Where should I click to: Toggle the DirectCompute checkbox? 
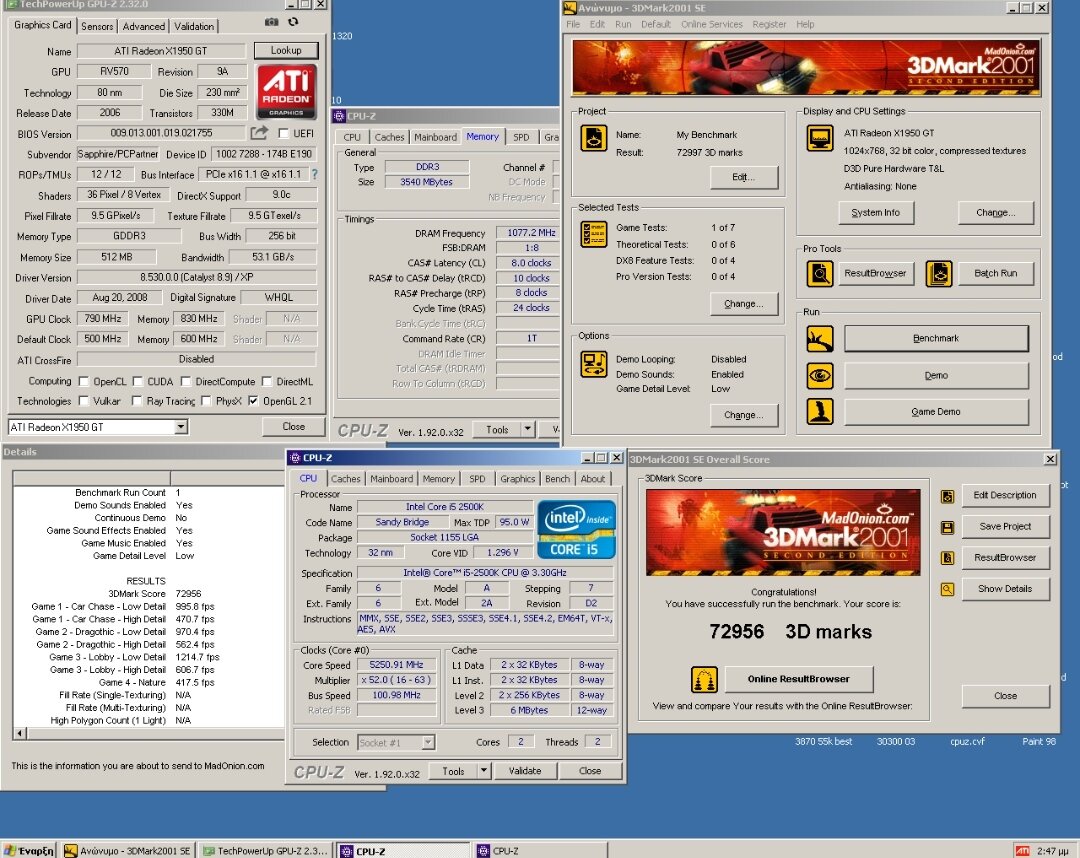[185, 381]
